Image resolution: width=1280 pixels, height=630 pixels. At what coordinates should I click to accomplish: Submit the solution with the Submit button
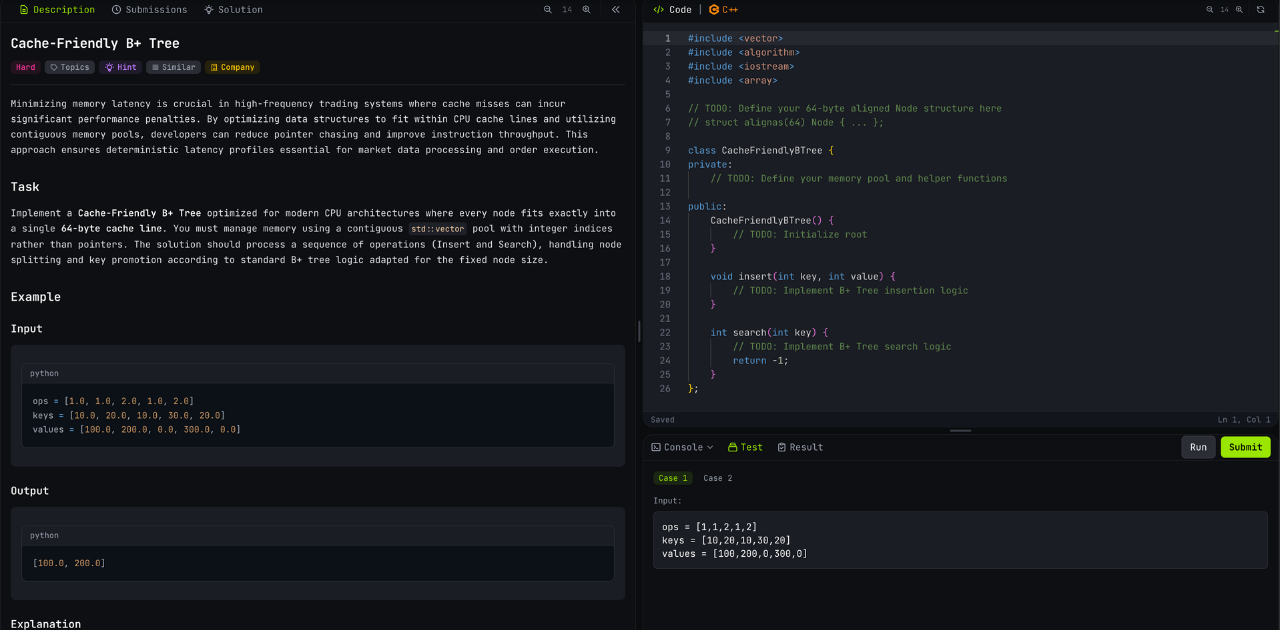tap(1245, 447)
